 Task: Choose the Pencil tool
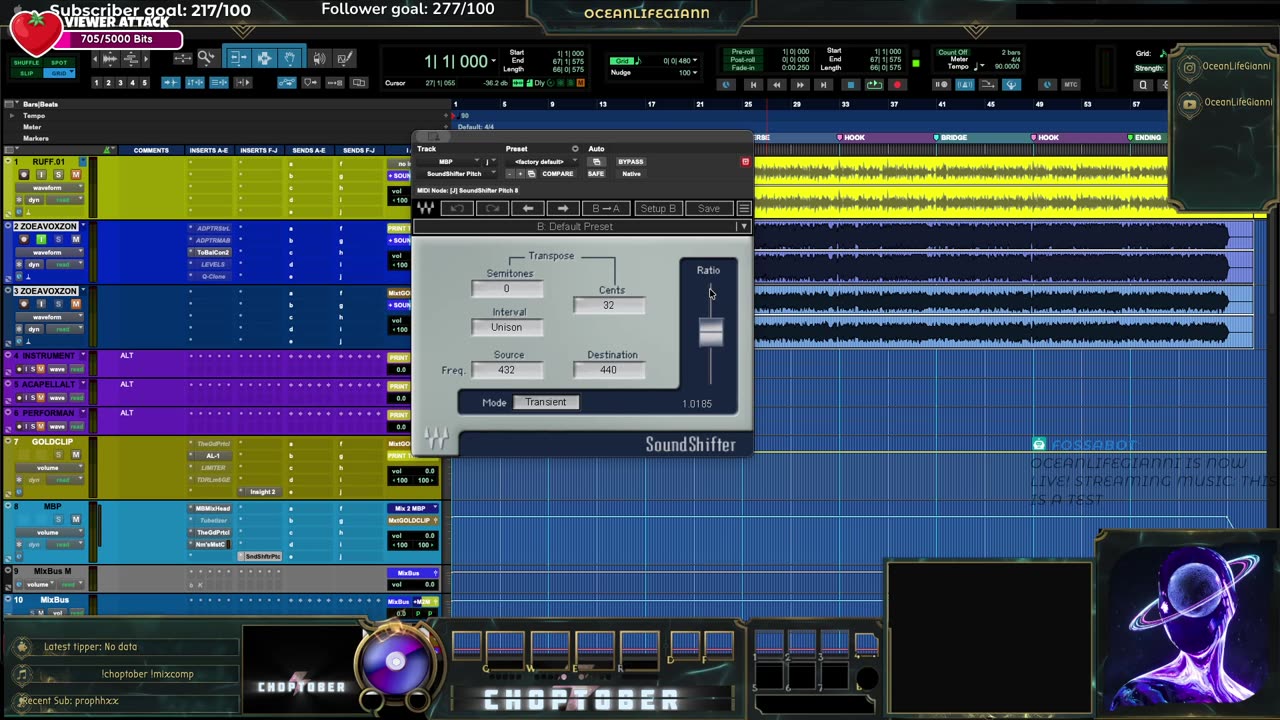[x=344, y=58]
